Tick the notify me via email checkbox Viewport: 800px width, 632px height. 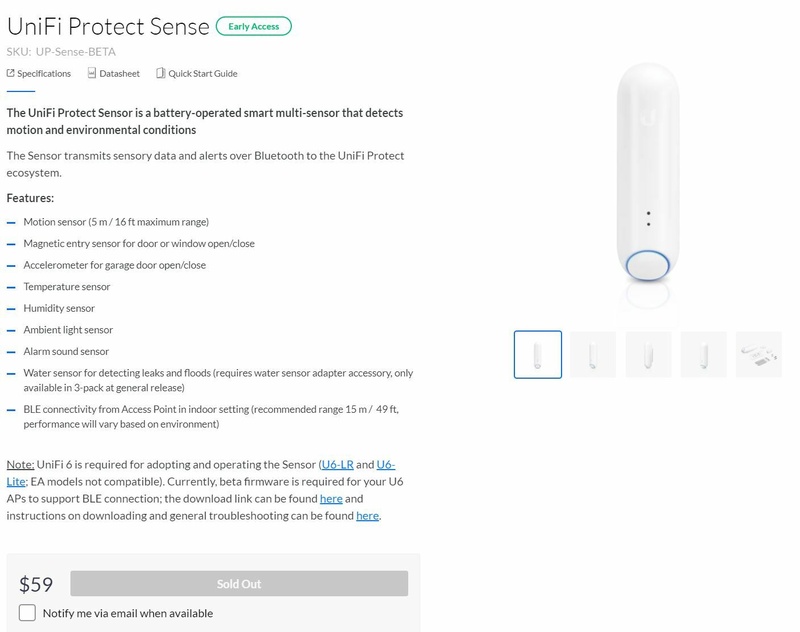coord(28,613)
